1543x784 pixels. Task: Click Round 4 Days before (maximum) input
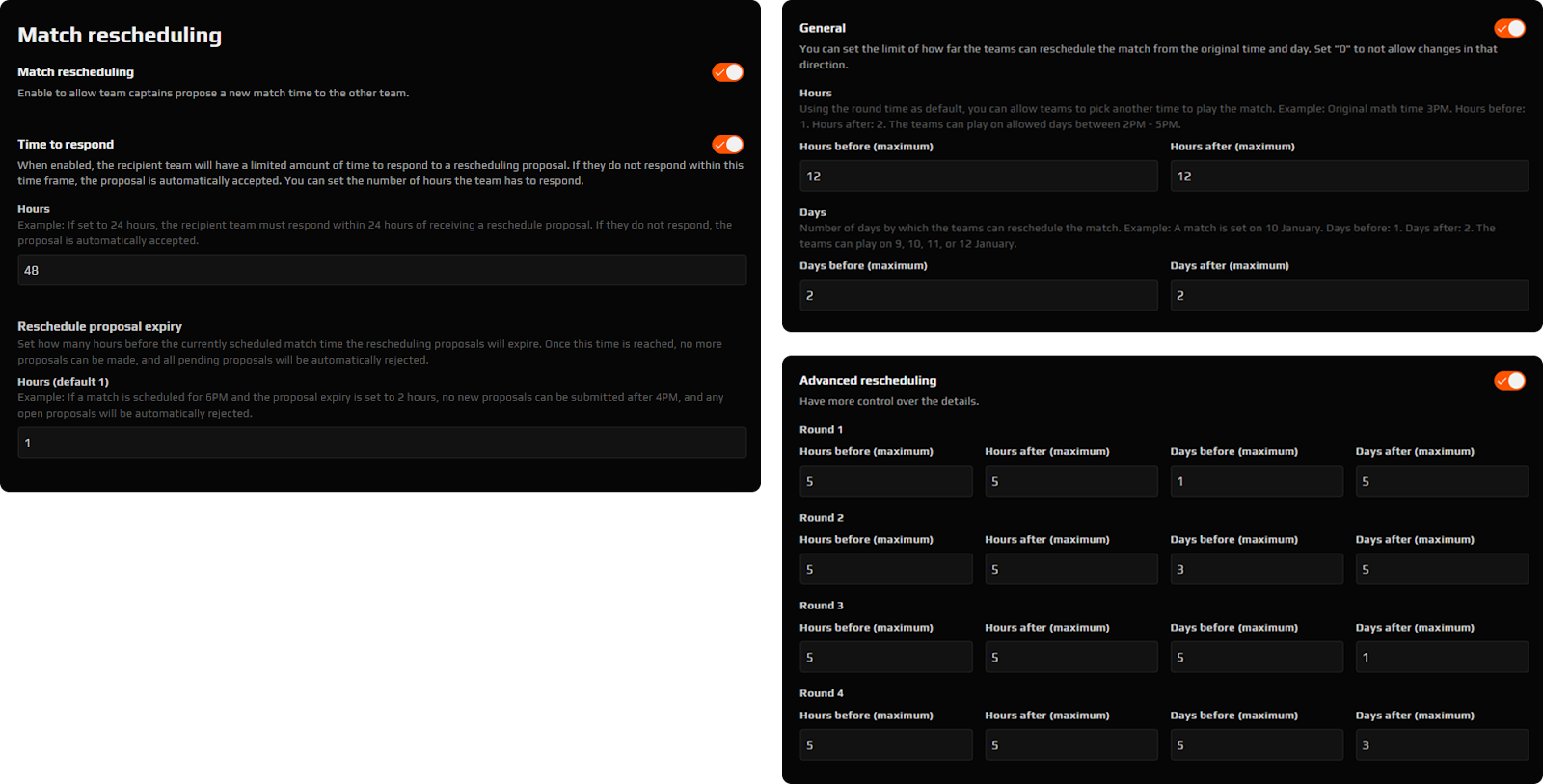click(x=1257, y=744)
